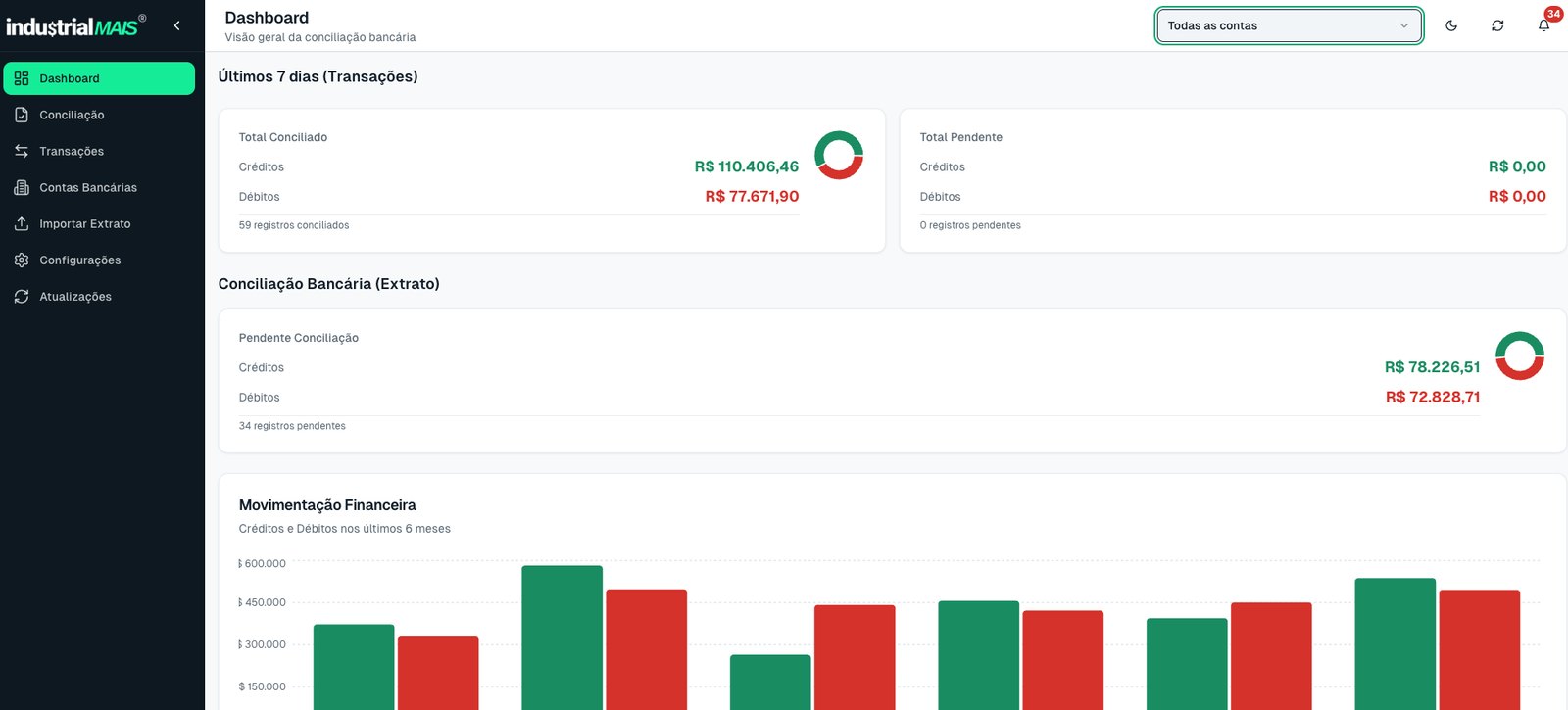
Task: Open Transações menu item
Action: tap(99, 151)
